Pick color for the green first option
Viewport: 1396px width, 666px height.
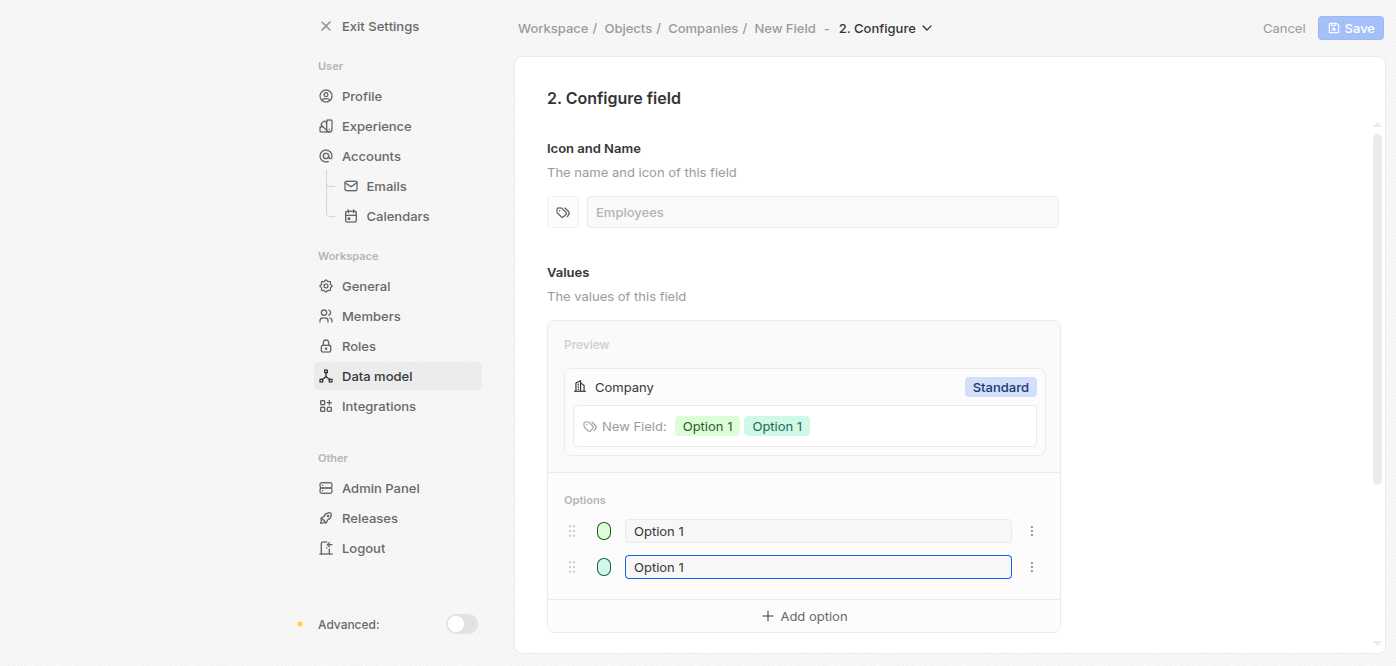point(604,531)
